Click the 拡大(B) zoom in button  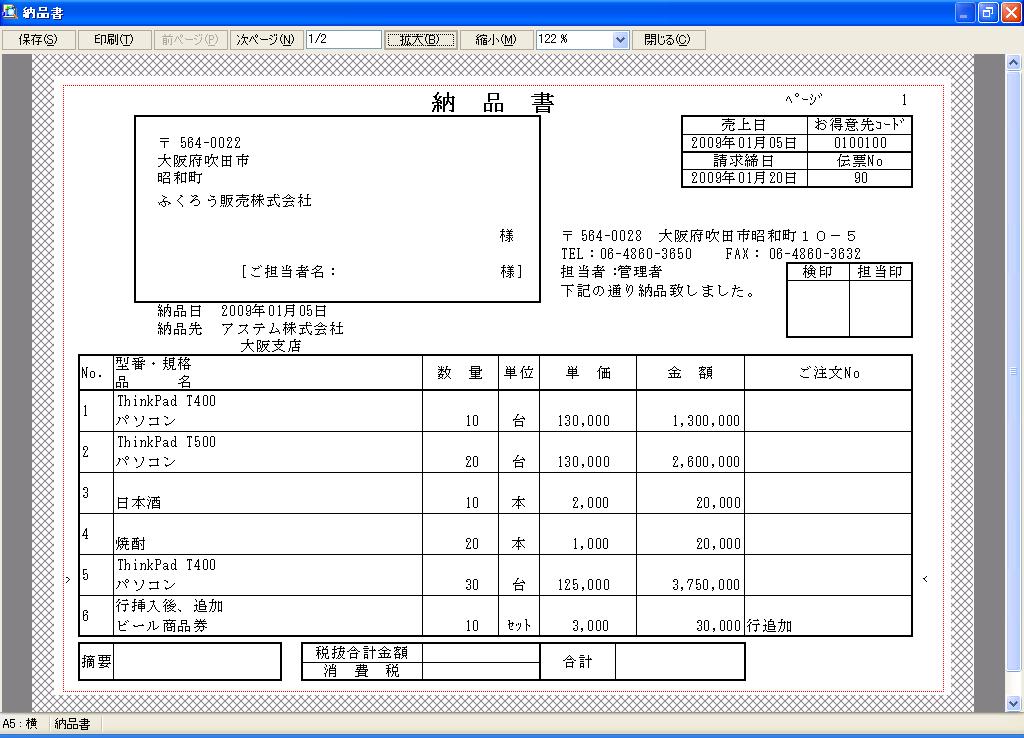(420, 40)
